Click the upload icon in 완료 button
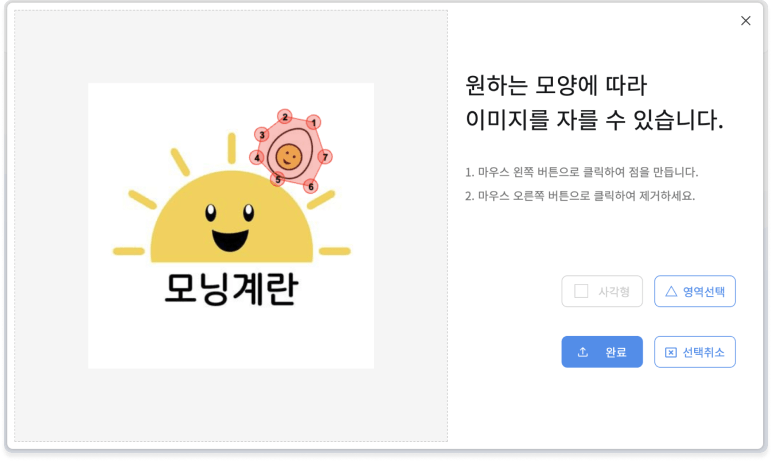Image resolution: width=772 pixels, height=461 pixels. coord(583,352)
